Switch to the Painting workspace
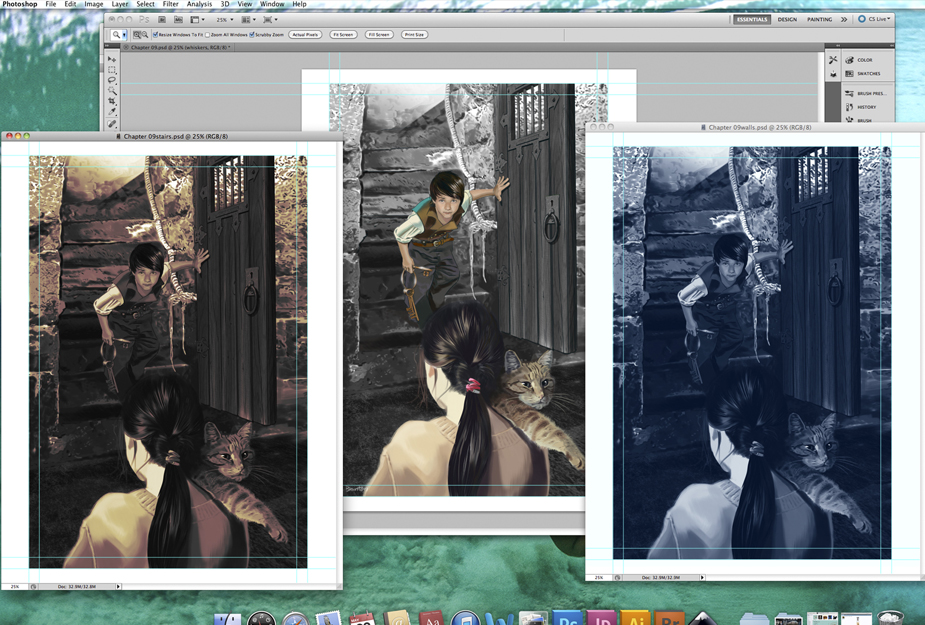 tap(819, 19)
